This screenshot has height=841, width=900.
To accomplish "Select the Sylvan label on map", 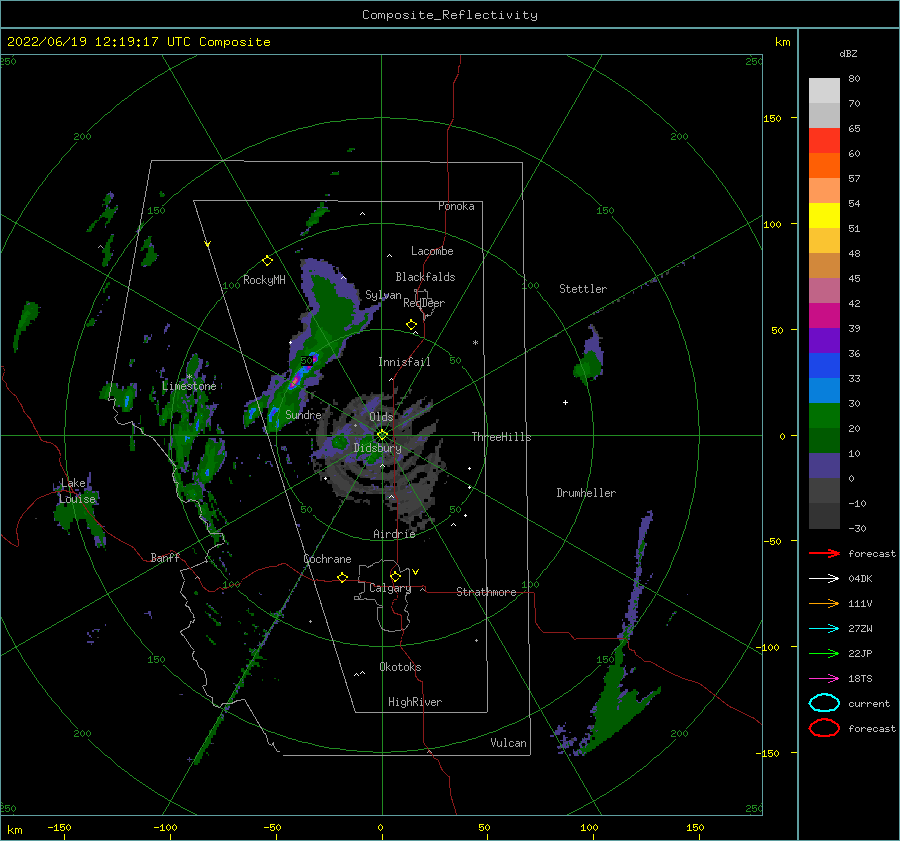I will 383,295.
